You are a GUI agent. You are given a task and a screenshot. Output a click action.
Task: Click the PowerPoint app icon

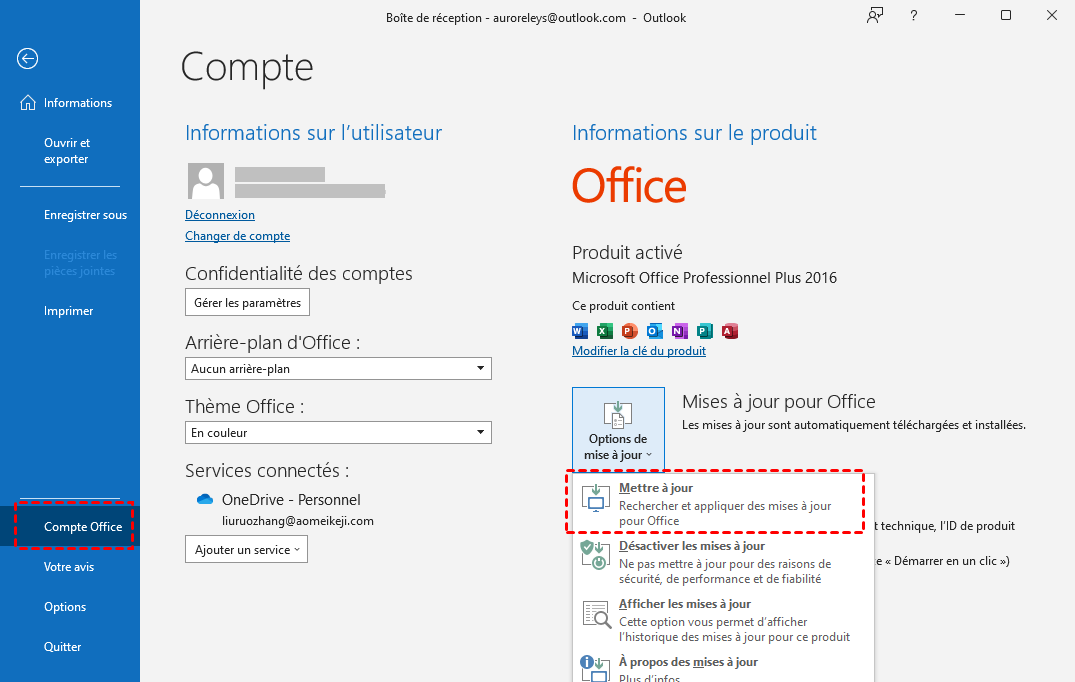(629, 331)
